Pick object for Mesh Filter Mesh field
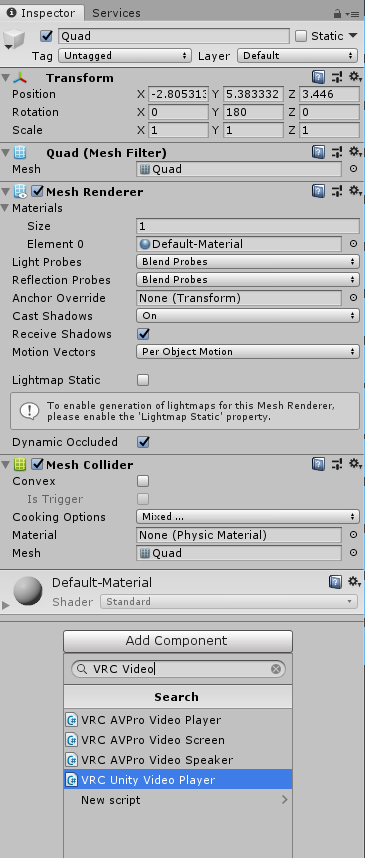 point(353,169)
